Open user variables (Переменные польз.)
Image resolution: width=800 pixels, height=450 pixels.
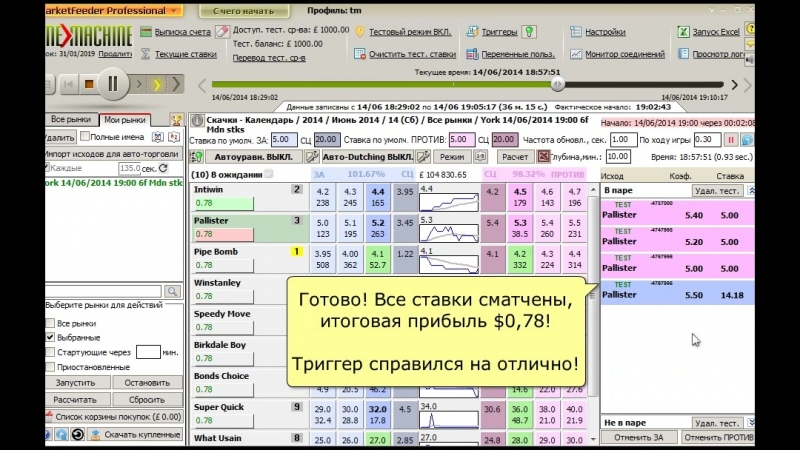518,54
